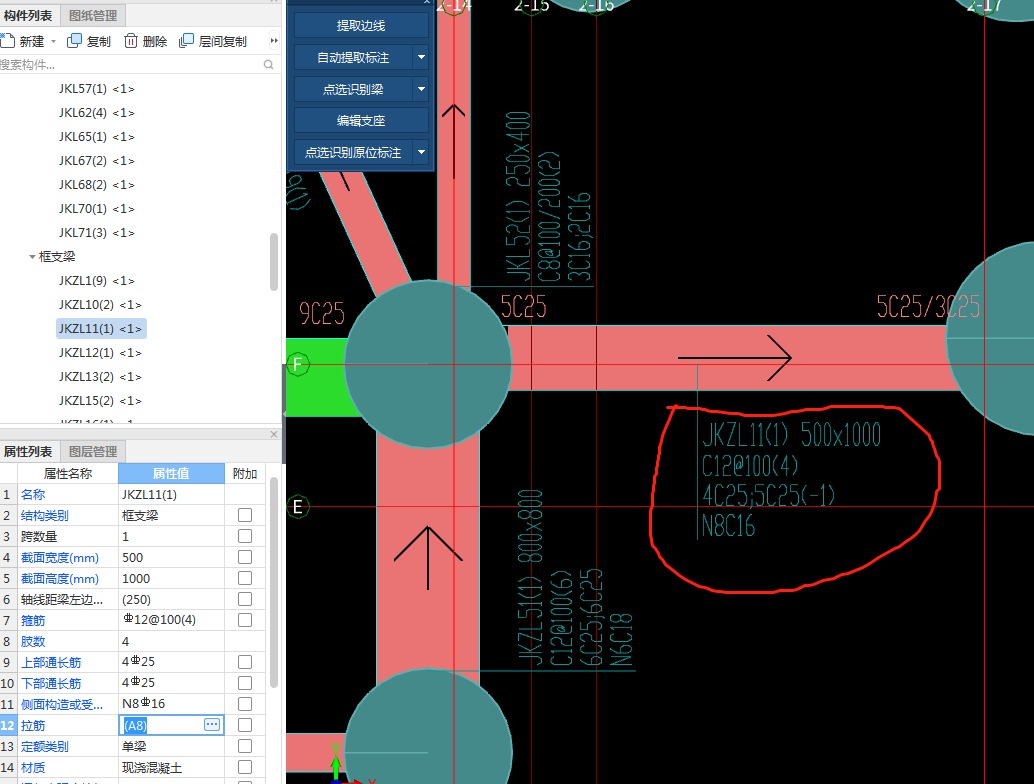The height and width of the screenshot is (784, 1034).
Task: Click component list vertical scrollbar
Action: (x=274, y=262)
